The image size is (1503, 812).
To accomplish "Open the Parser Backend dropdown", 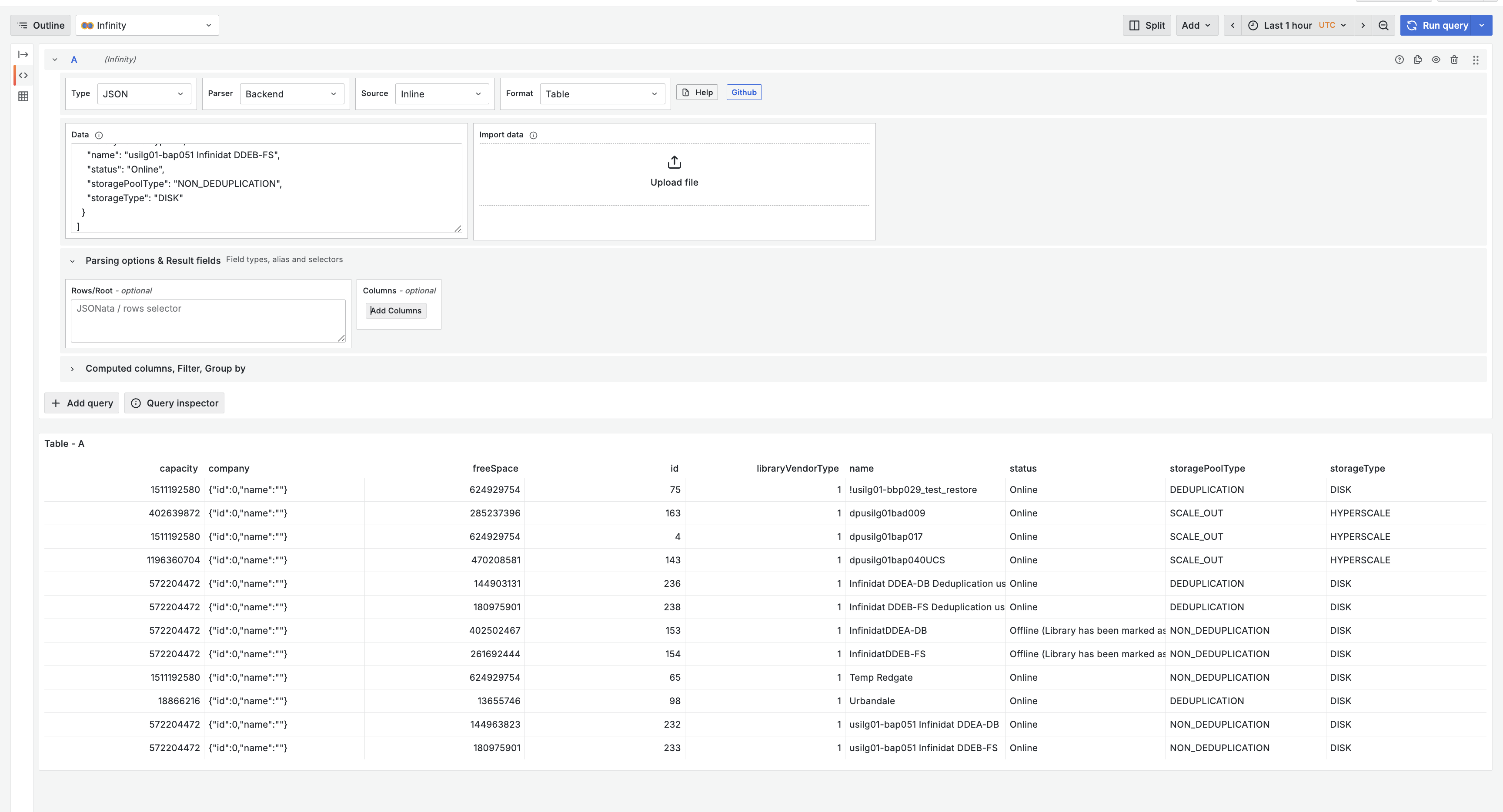I will coord(291,94).
